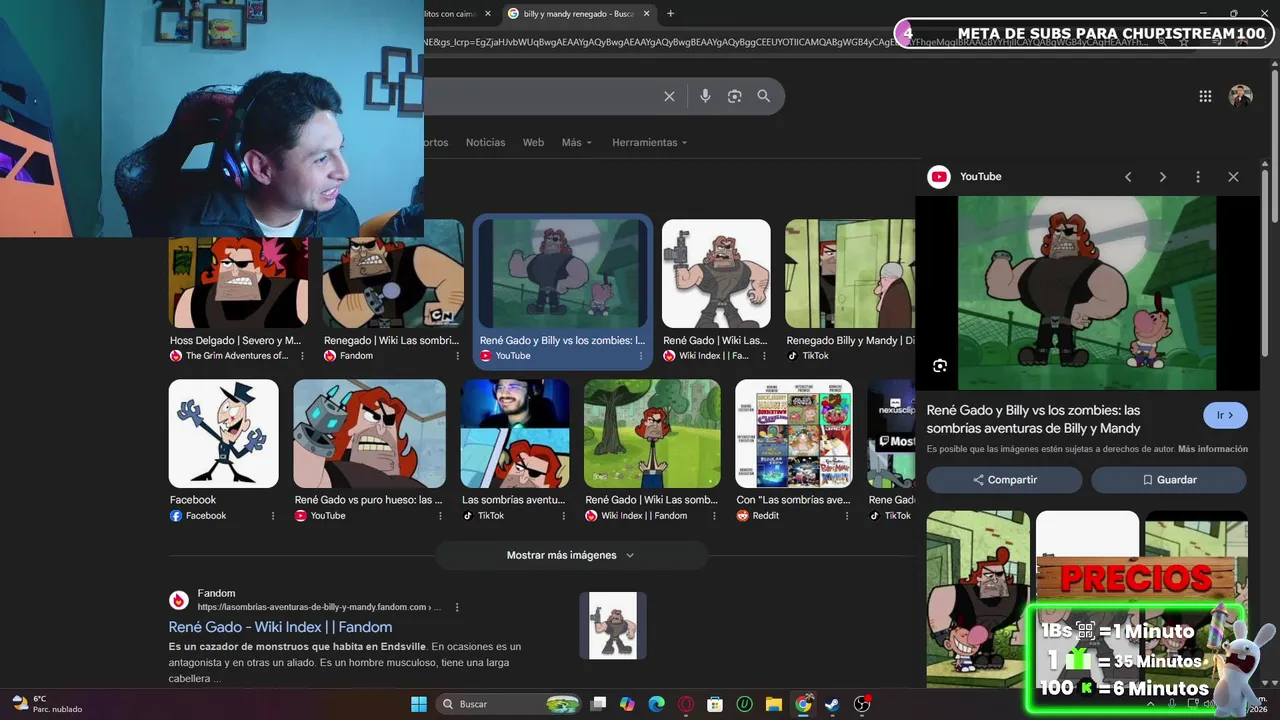Close the billy y mandy renegado tab
The image size is (1280, 720).
click(646, 14)
